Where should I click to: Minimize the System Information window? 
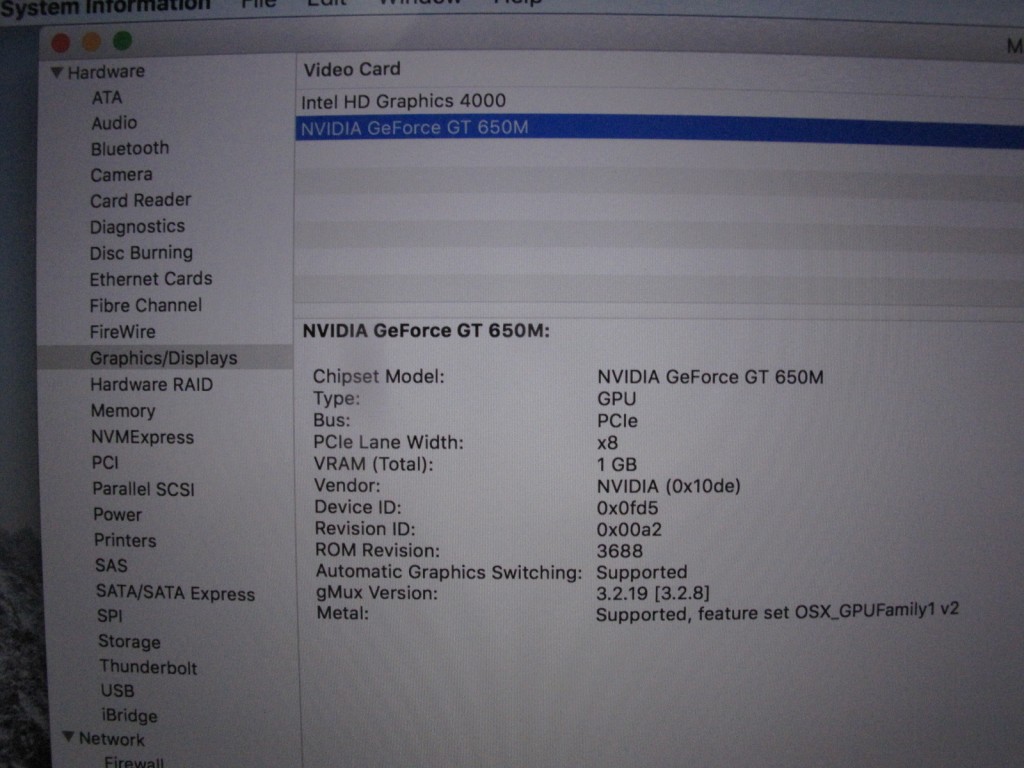tap(91, 42)
